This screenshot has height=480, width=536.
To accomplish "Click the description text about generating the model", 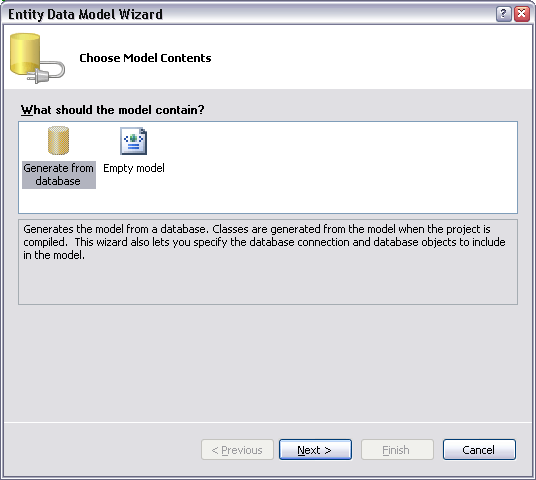I will click(264, 242).
